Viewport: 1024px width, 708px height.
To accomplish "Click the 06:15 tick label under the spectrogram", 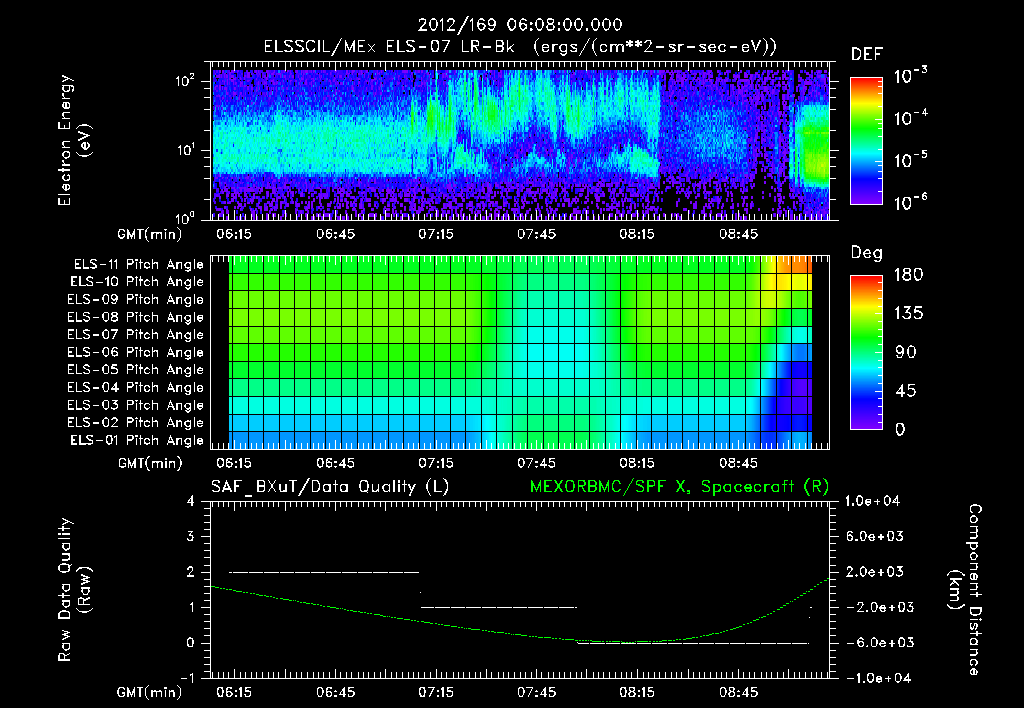I will (x=234, y=234).
